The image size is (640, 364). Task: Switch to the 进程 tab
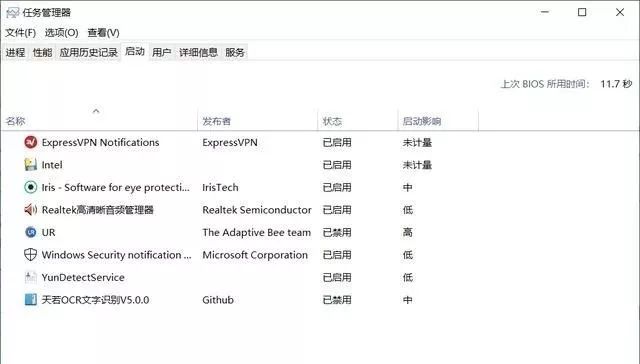[x=16, y=52]
